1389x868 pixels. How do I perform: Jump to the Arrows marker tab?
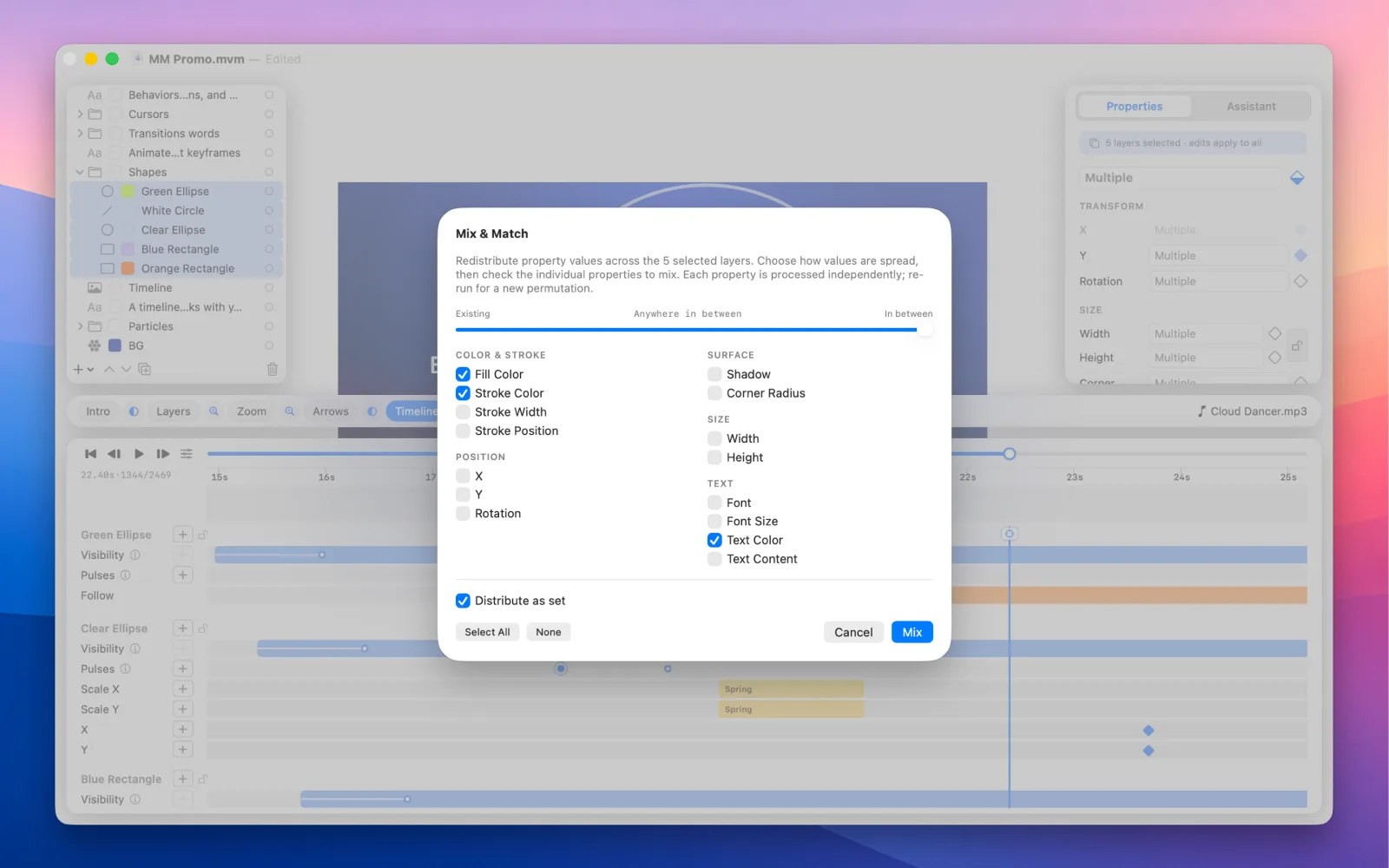331,411
